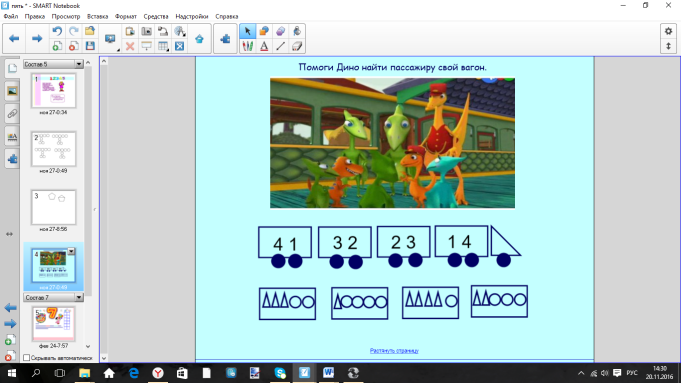Image resolution: width=681 pixels, height=383 pixels.
Task: Expand the 'Состав 5' group dropdown
Action: pyautogui.click(x=79, y=64)
